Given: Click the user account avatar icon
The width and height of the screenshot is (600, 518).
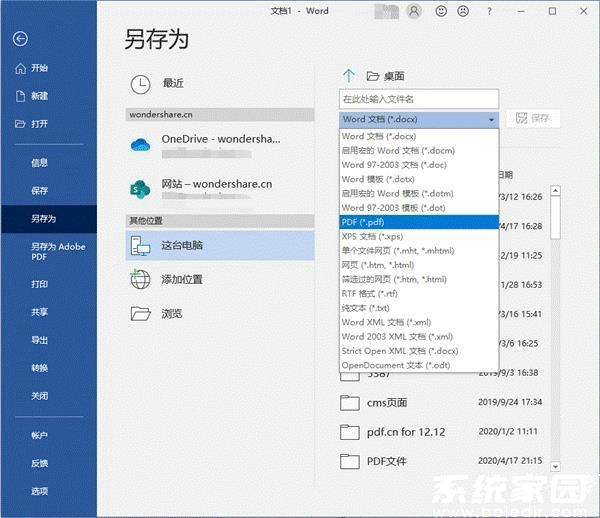Looking at the screenshot, I should tap(415, 11).
